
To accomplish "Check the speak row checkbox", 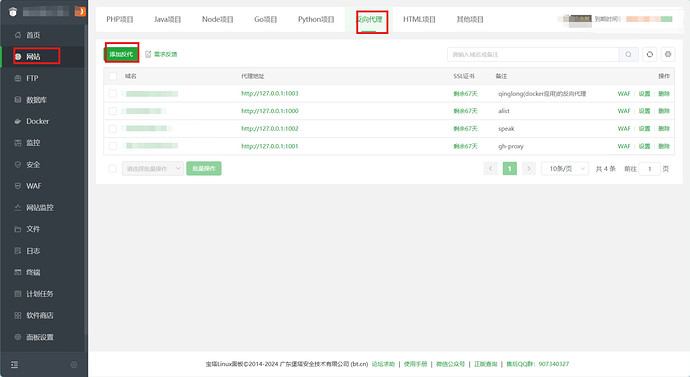I will tap(113, 128).
